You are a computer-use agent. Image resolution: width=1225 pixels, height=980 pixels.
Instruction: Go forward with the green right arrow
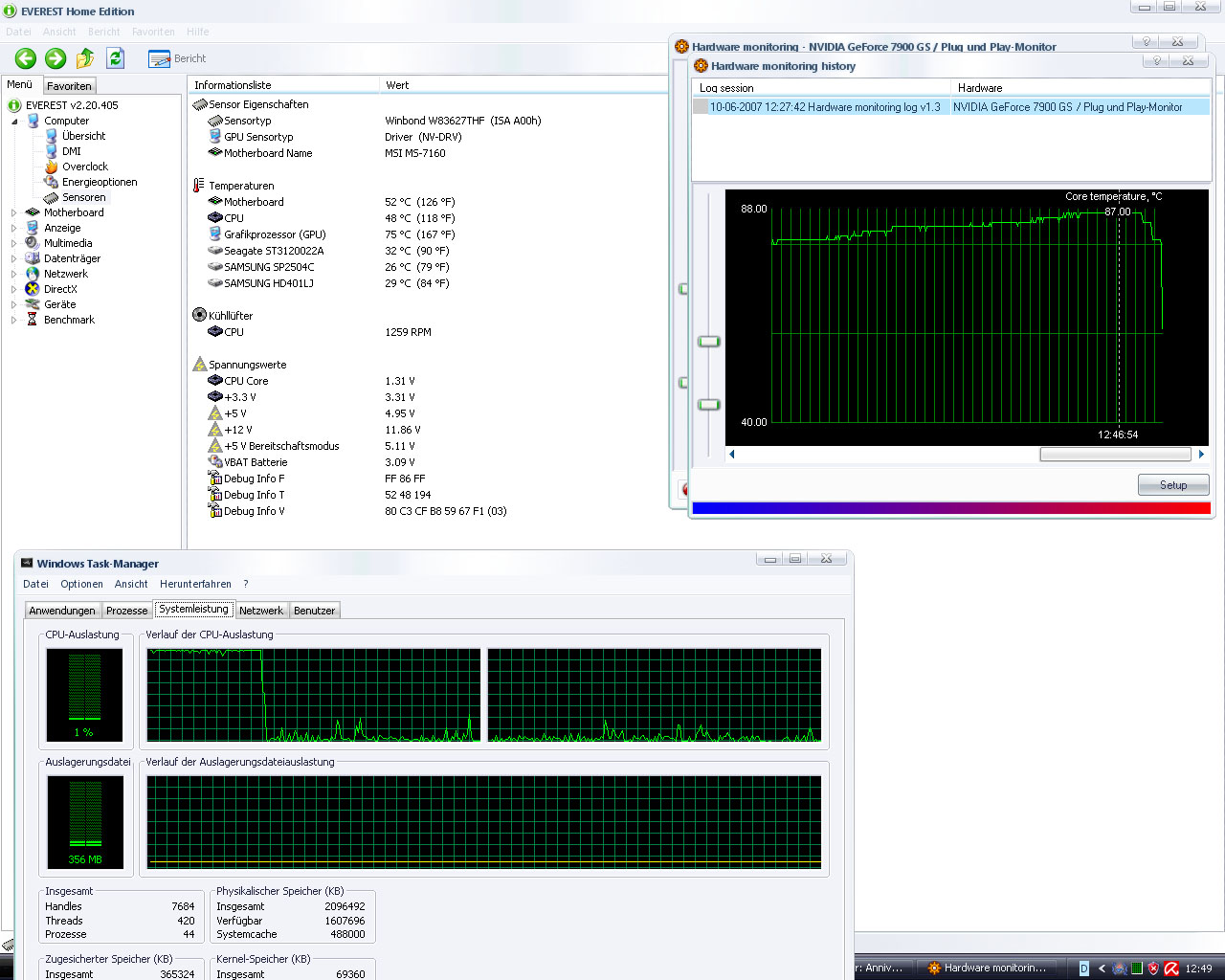[56, 58]
